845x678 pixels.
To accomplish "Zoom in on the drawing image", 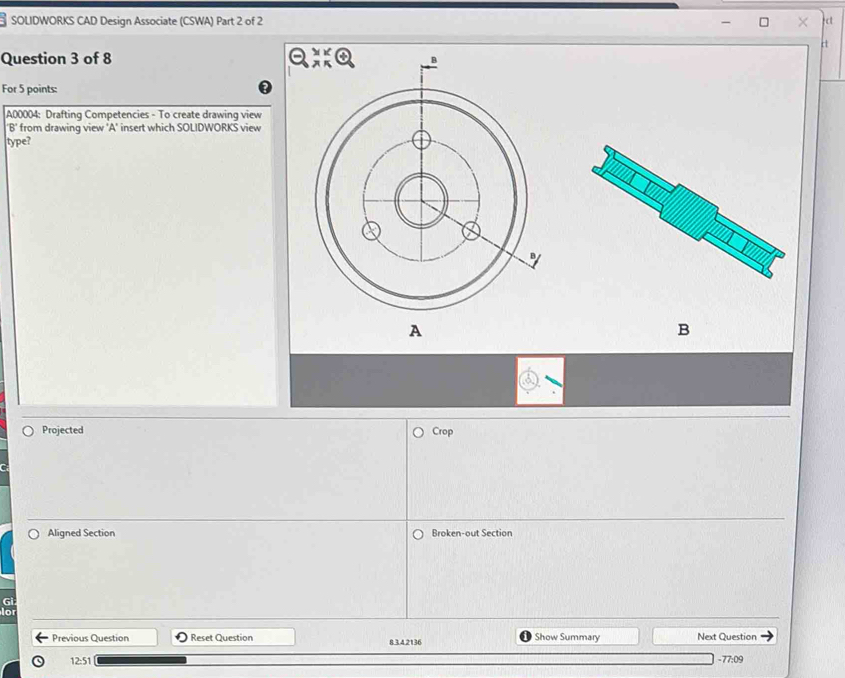I will [344, 57].
